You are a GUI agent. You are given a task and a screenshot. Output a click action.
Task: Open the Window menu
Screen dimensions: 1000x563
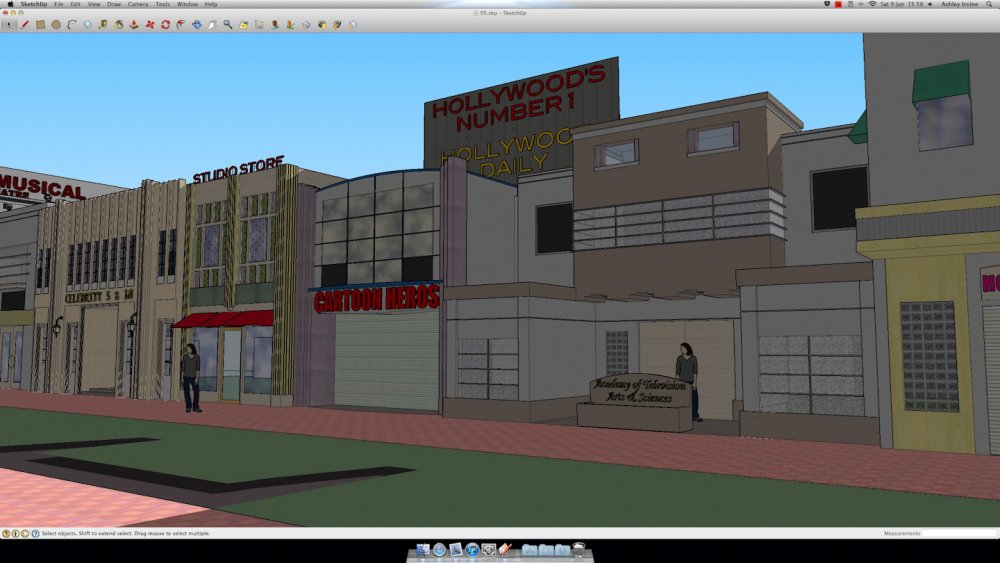(187, 4)
